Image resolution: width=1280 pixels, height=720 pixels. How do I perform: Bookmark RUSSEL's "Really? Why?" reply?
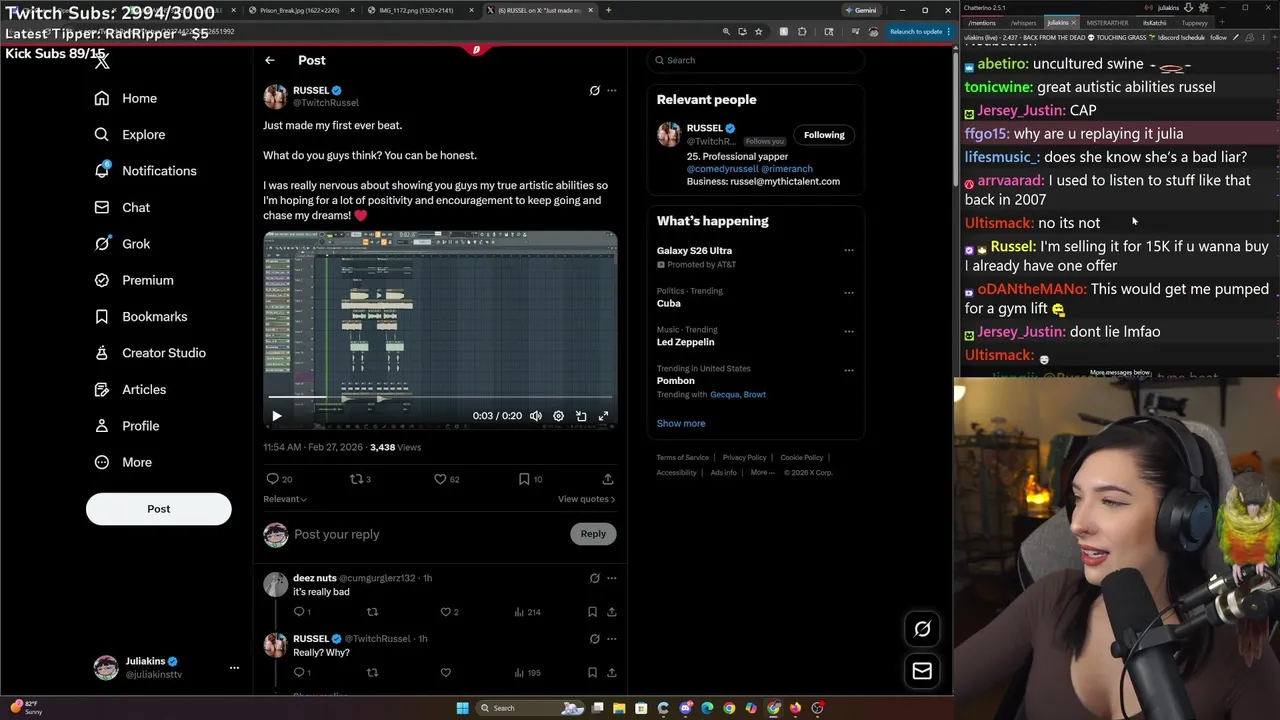click(x=592, y=673)
